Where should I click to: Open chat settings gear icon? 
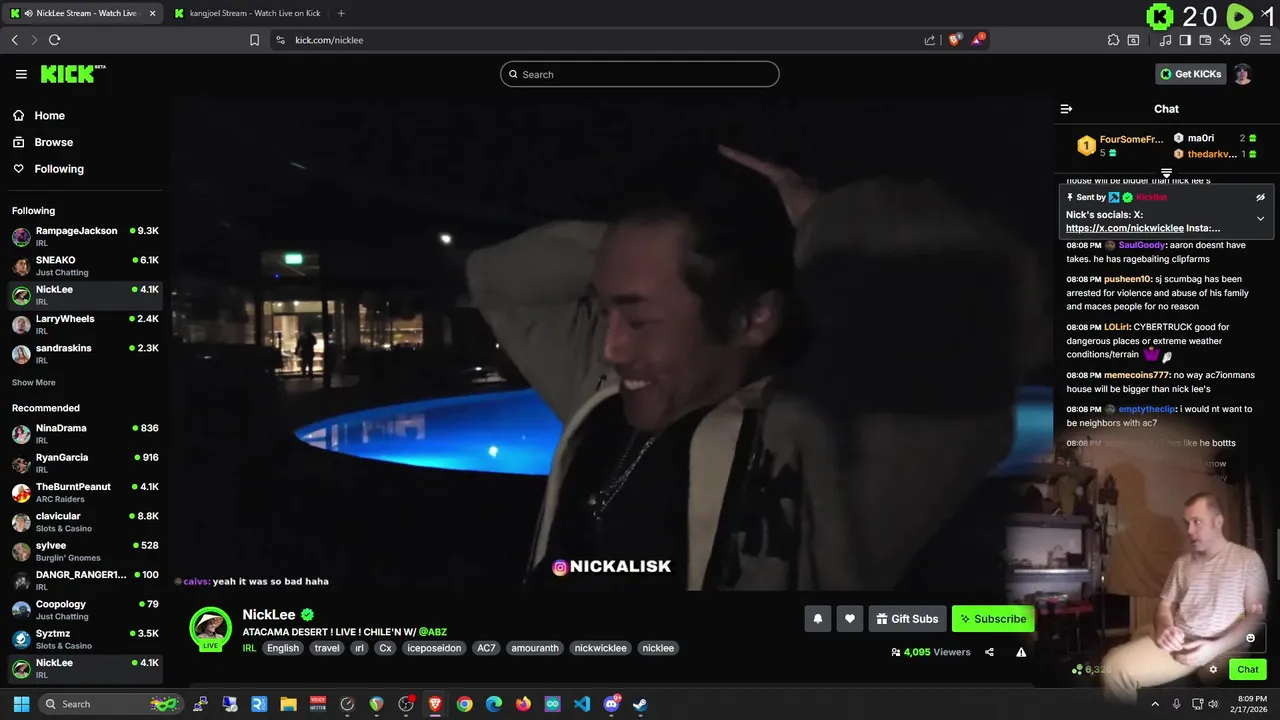coord(1213,670)
